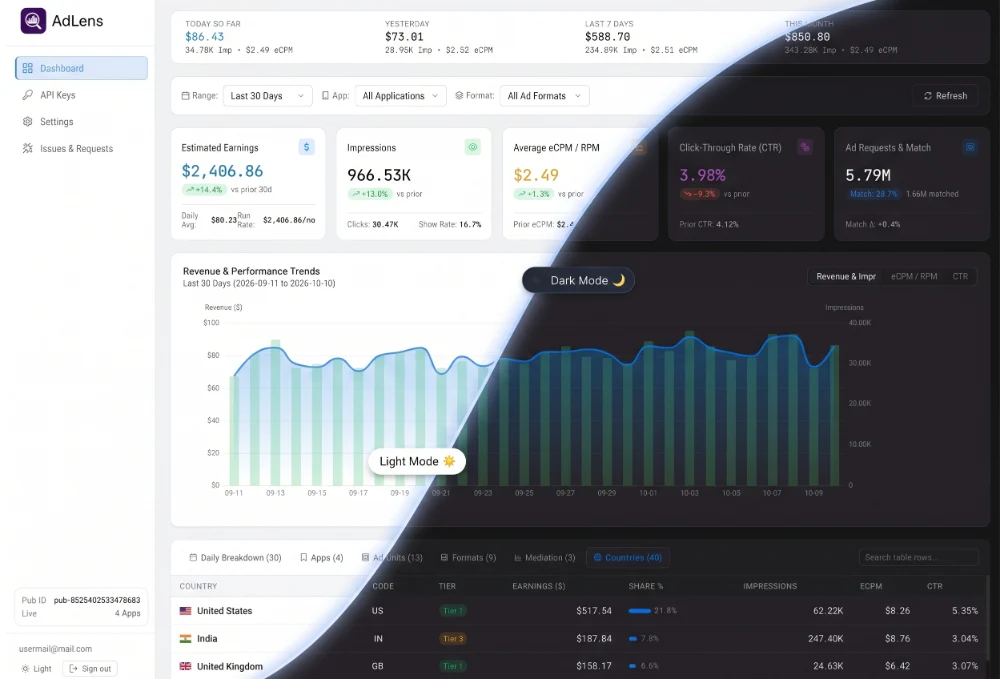Click the Sign out button
The width and height of the screenshot is (1000, 679).
click(x=90, y=669)
